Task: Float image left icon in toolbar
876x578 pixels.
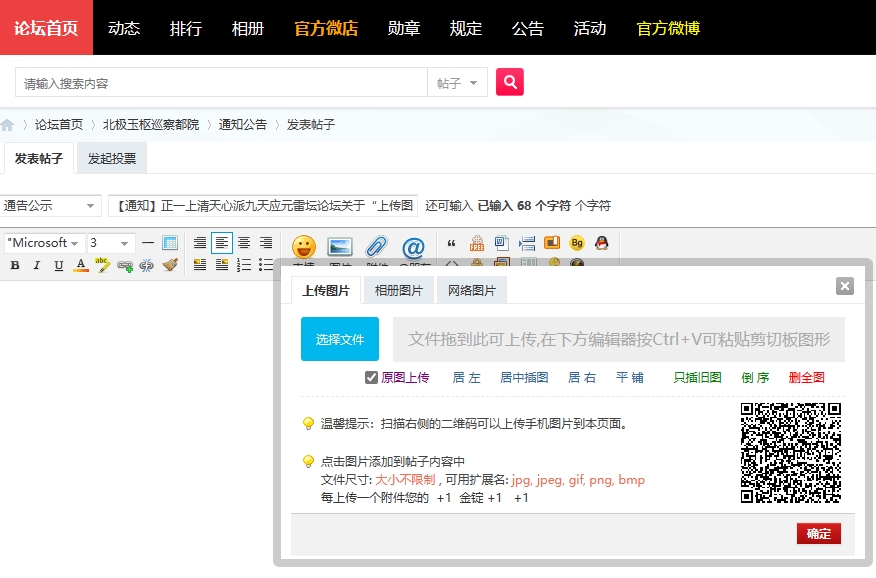Action: click(199, 265)
